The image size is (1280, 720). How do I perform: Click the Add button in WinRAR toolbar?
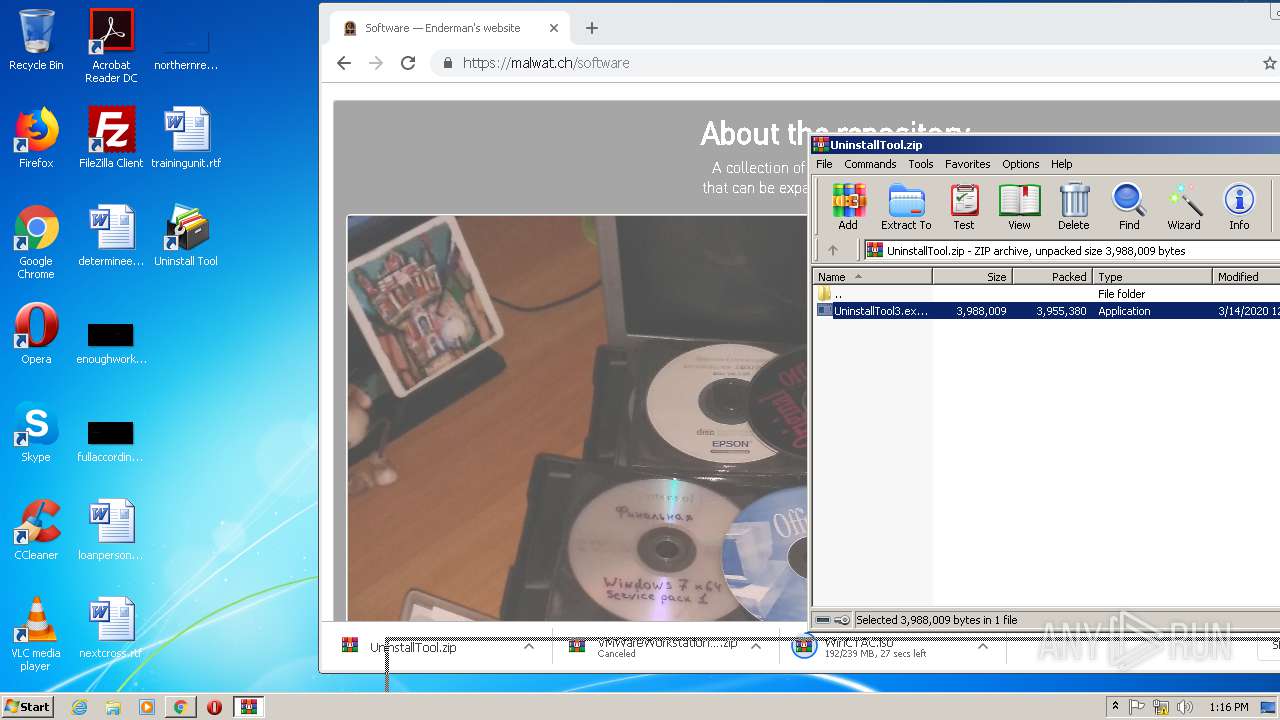coord(848,207)
